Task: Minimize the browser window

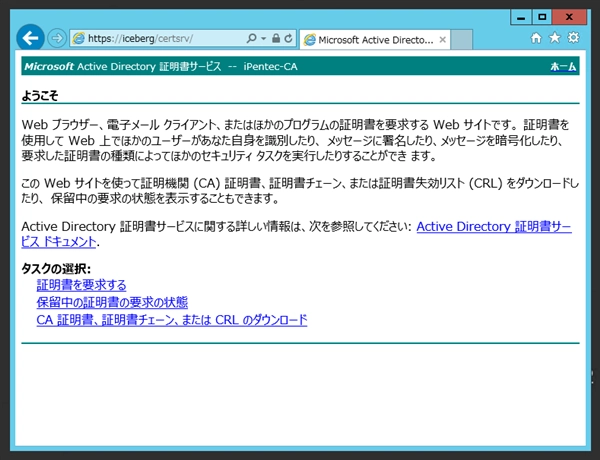Action: pos(521,17)
